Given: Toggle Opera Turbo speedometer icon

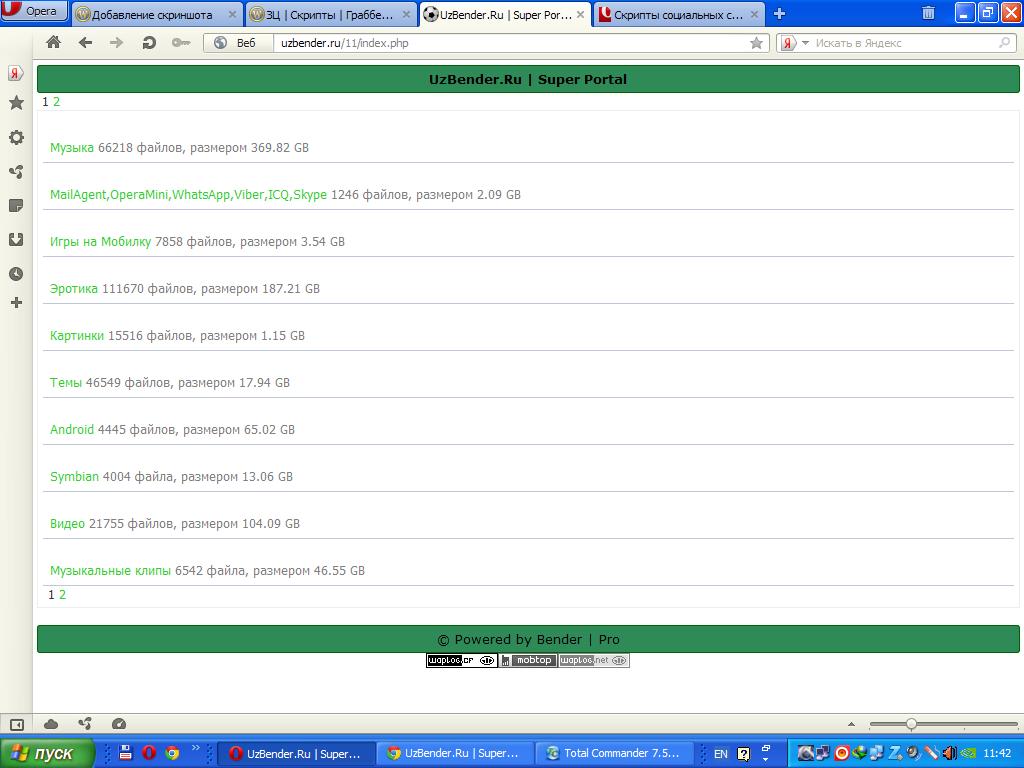Looking at the screenshot, I should (119, 724).
